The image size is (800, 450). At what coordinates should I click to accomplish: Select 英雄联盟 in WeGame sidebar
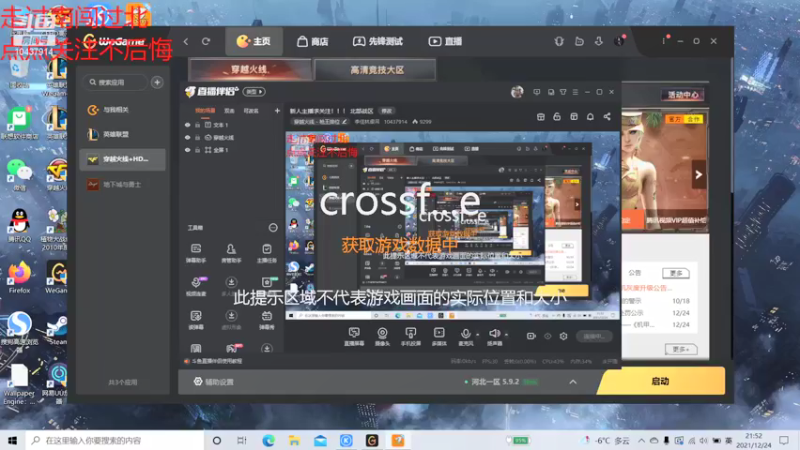pos(122,134)
